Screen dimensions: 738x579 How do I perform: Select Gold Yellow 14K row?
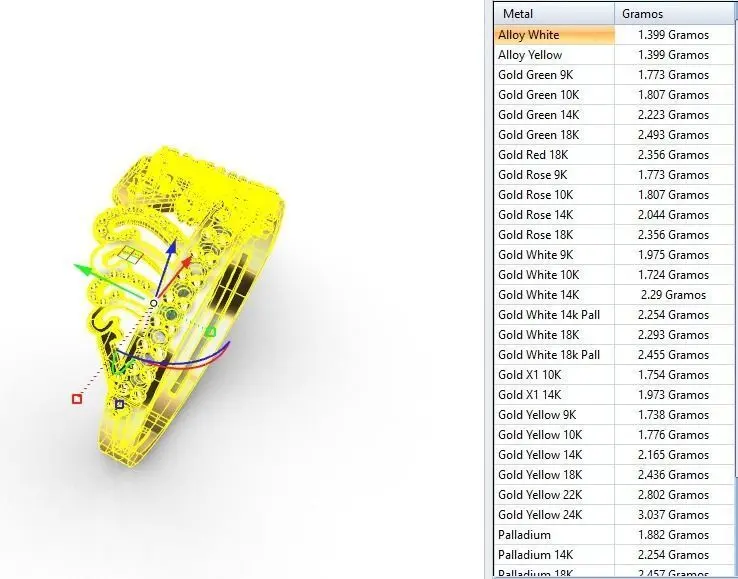[615, 455]
